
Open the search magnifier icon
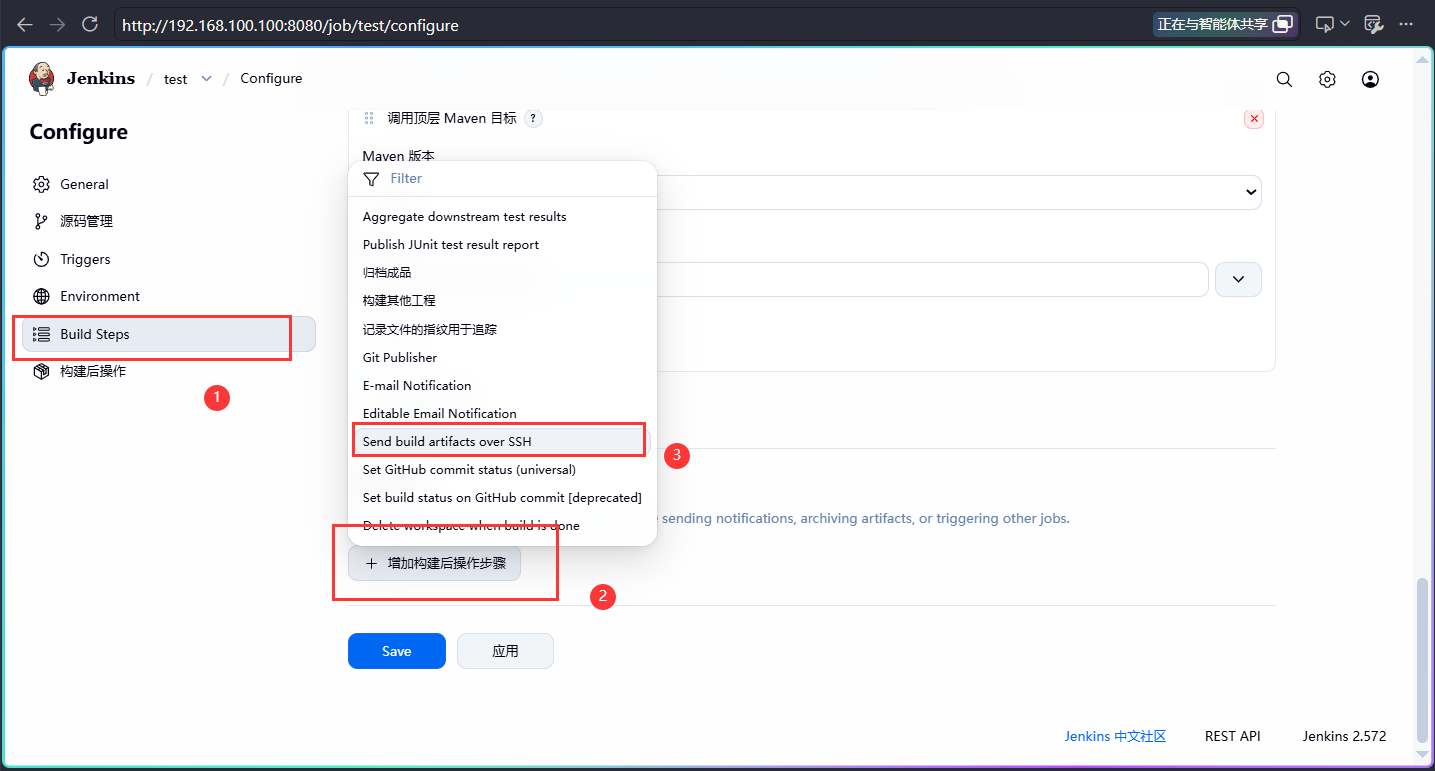[1284, 80]
